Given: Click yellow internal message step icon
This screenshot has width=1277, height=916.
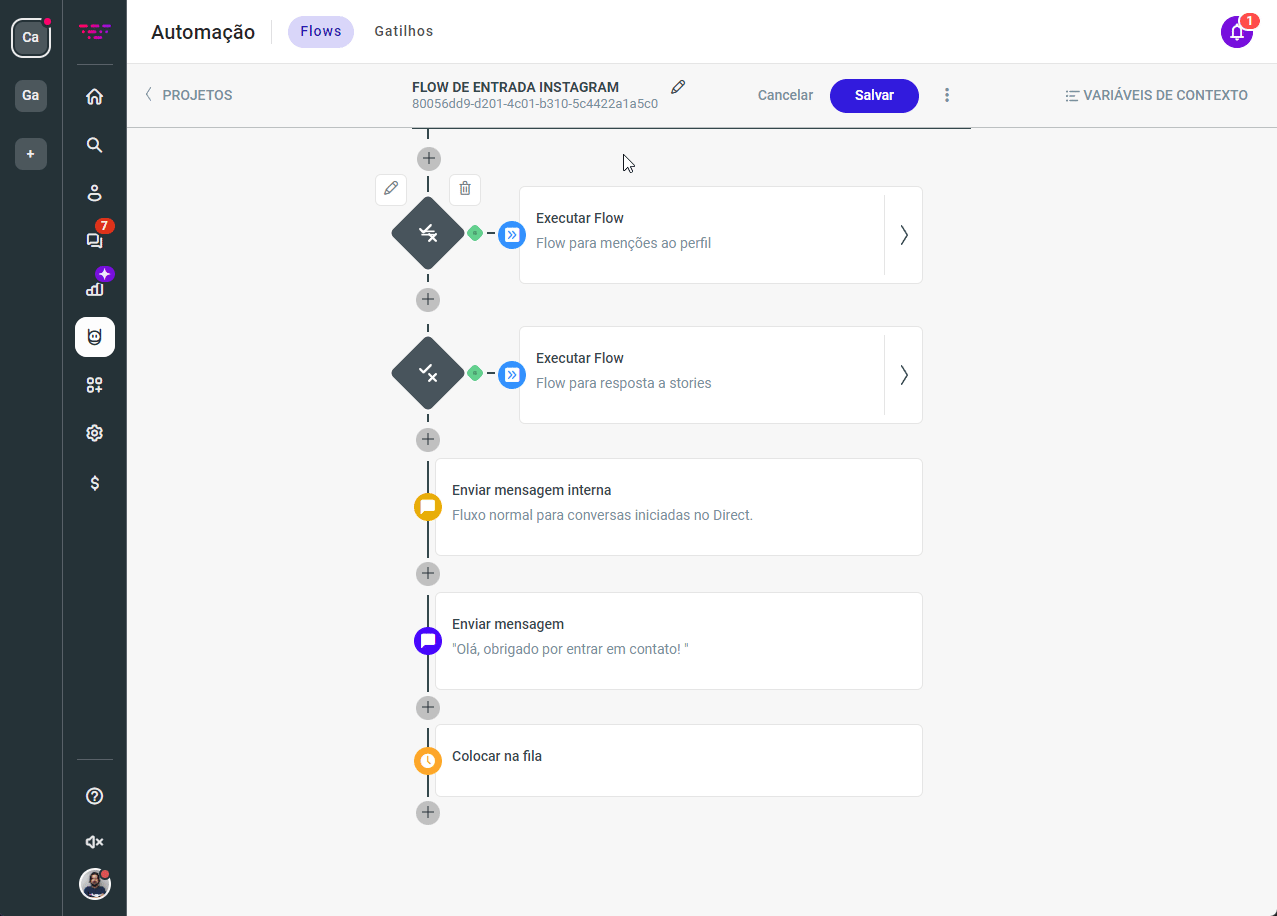Looking at the screenshot, I should coord(428,507).
